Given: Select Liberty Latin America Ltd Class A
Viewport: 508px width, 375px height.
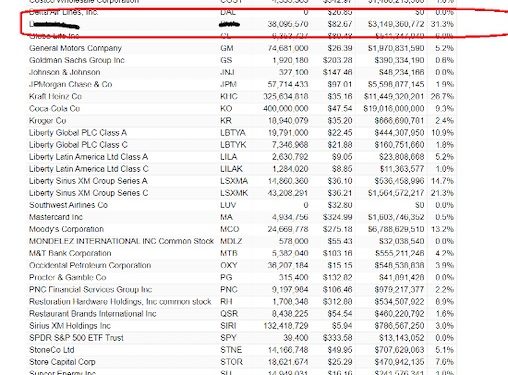Looking at the screenshot, I should point(88,157).
